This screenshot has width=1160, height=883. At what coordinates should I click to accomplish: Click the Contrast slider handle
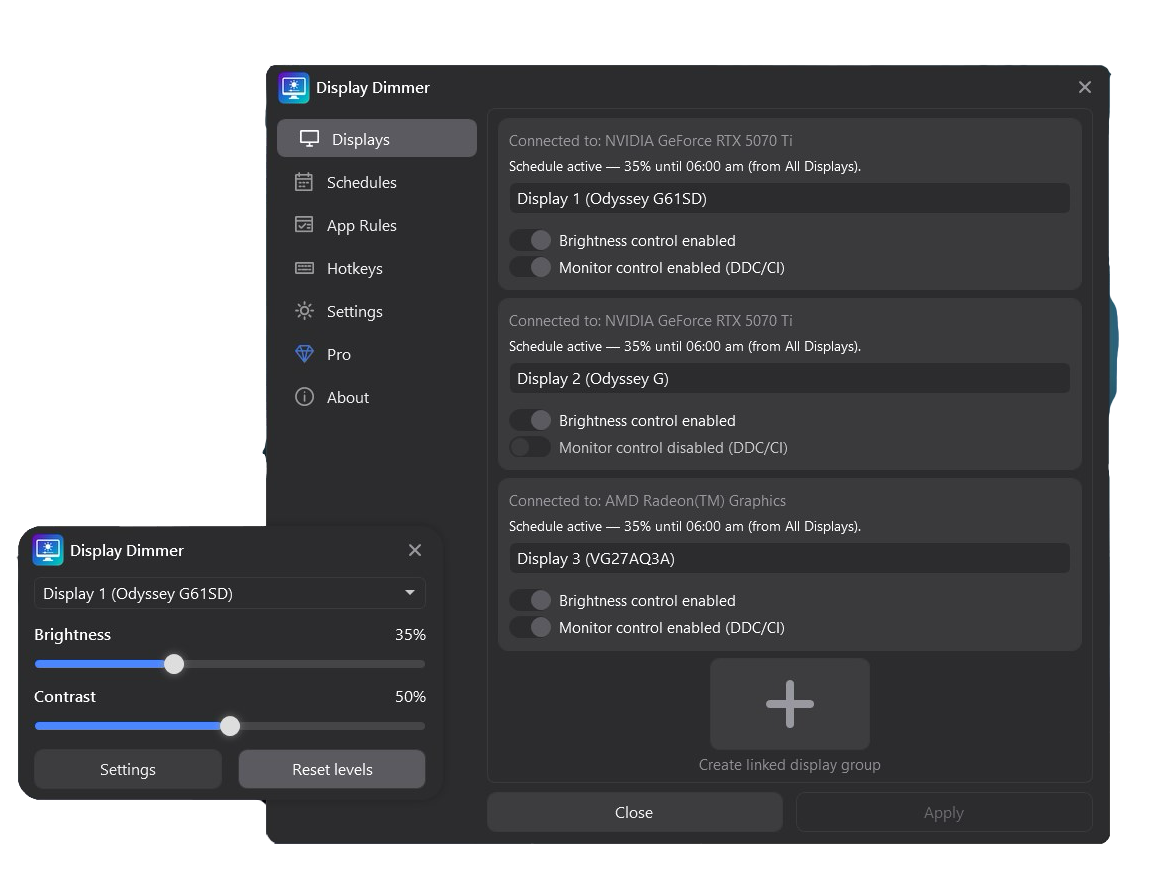(x=230, y=726)
